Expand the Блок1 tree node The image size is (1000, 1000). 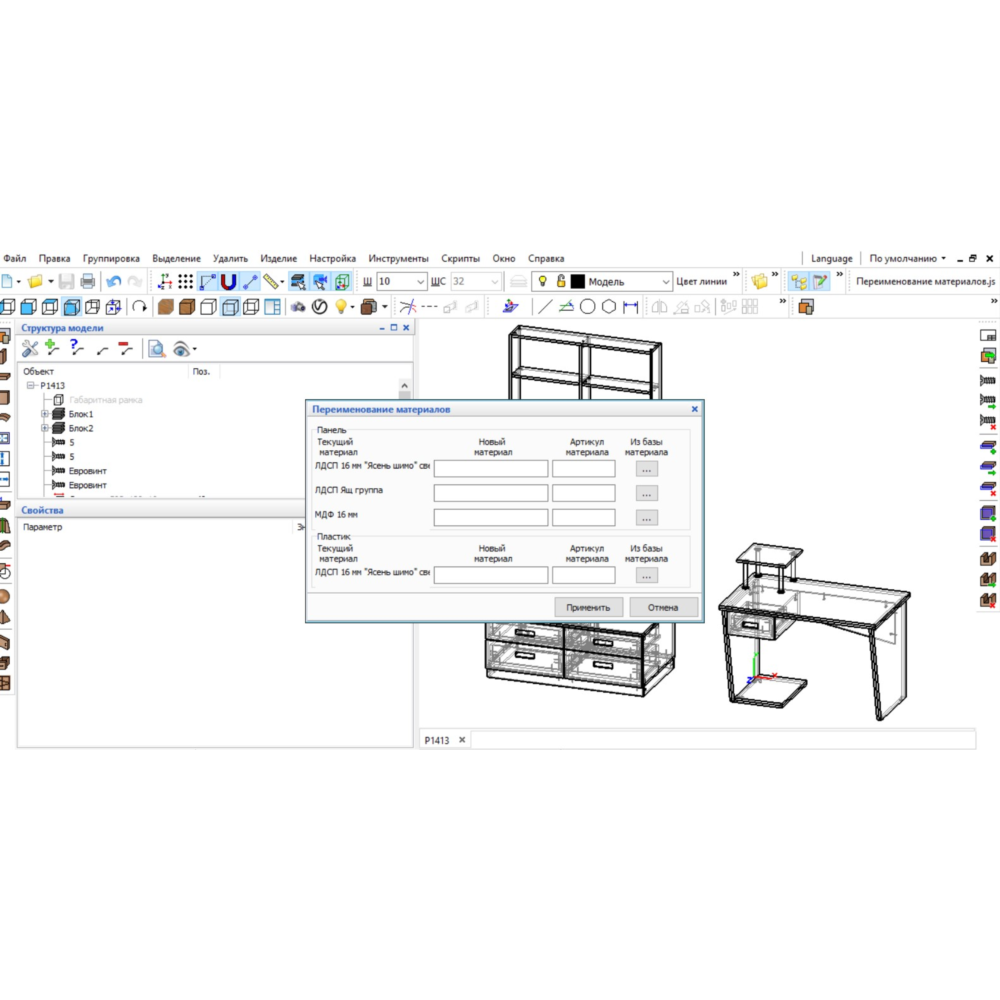tap(45, 414)
